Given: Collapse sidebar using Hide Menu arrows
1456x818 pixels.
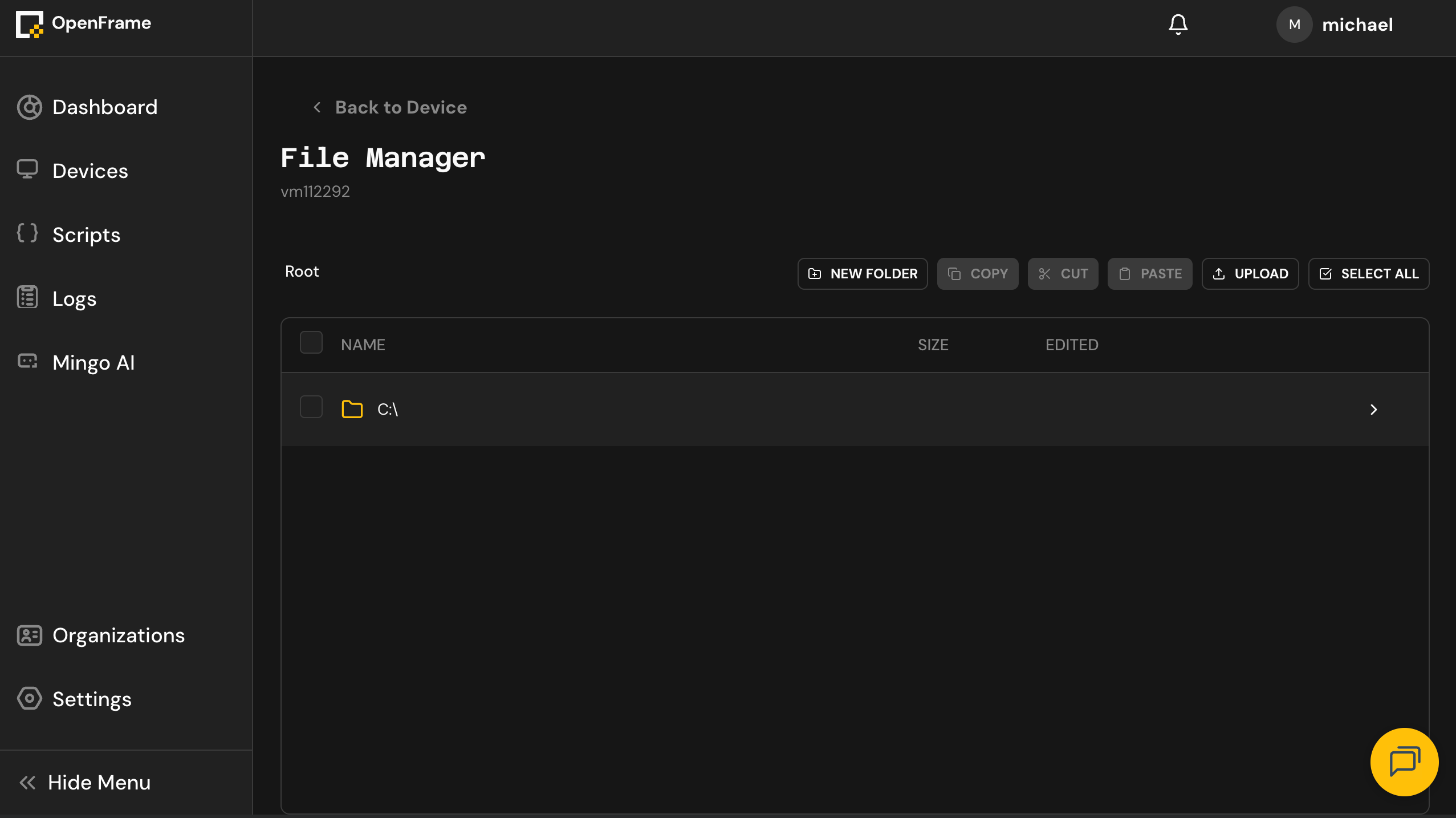Looking at the screenshot, I should pyautogui.click(x=27, y=783).
